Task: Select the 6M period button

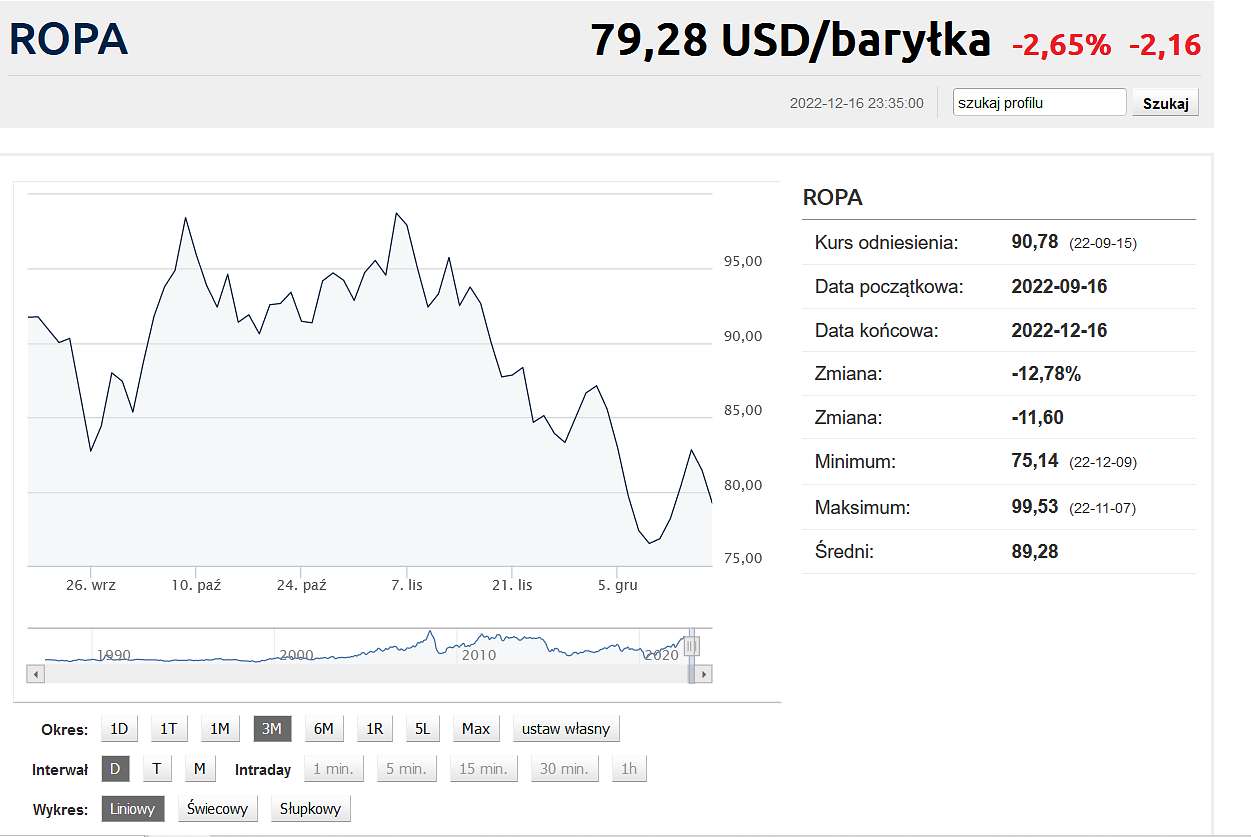Action: (324, 729)
